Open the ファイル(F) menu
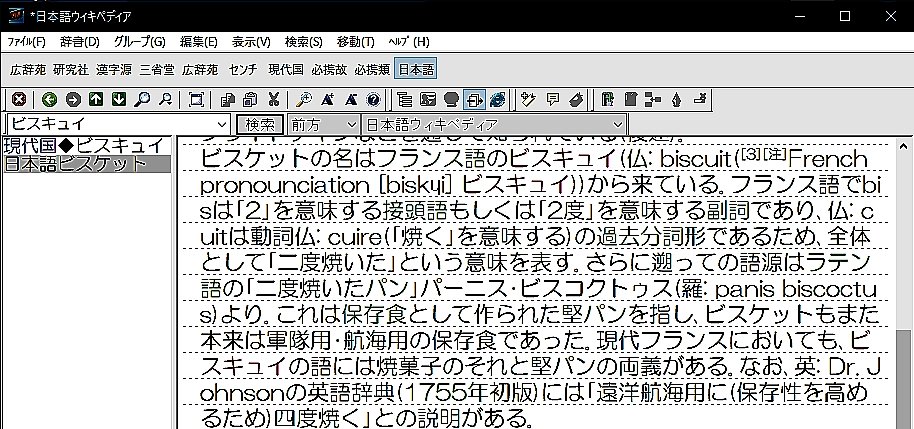The image size is (914, 429). click(26, 42)
